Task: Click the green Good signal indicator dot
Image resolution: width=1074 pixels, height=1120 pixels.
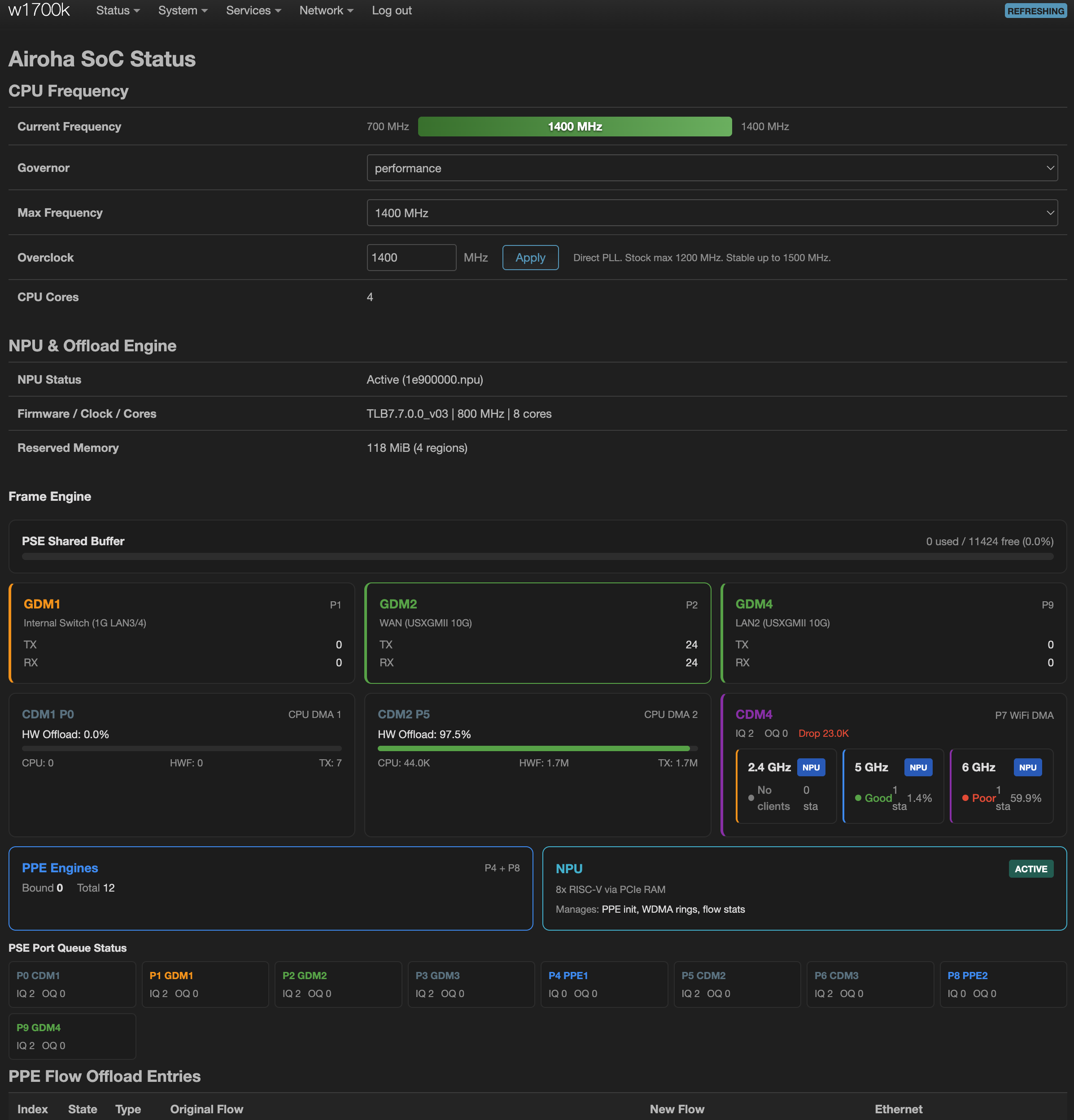Action: (857, 798)
